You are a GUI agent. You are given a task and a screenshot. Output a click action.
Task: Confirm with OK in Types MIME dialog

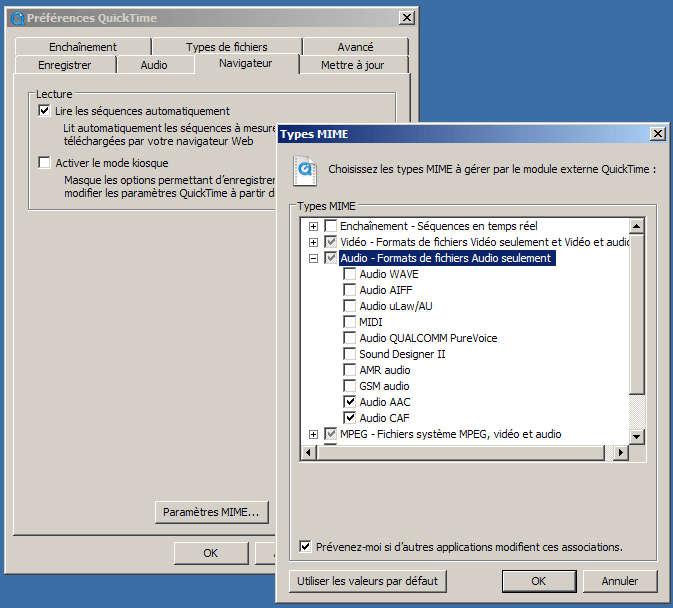point(539,581)
